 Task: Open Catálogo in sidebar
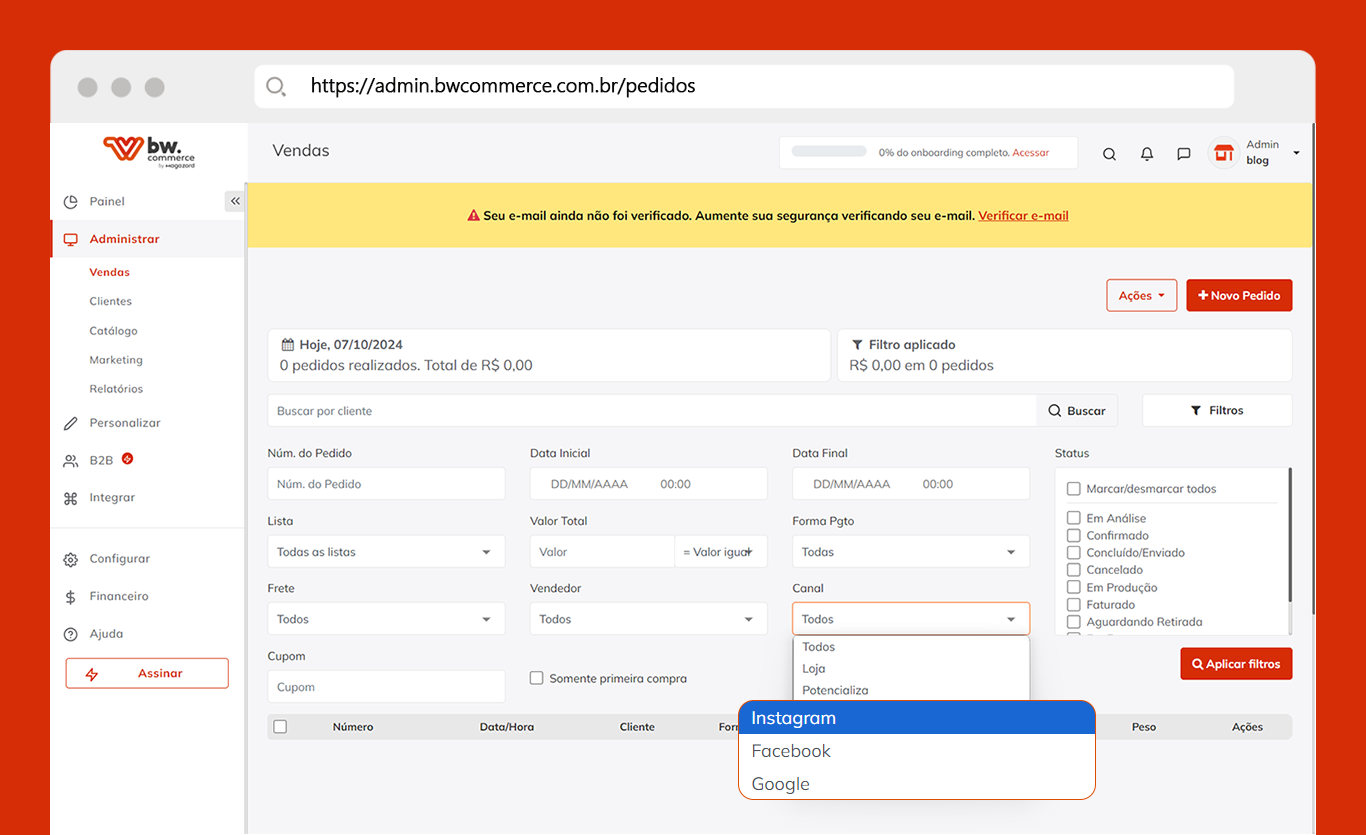113,331
